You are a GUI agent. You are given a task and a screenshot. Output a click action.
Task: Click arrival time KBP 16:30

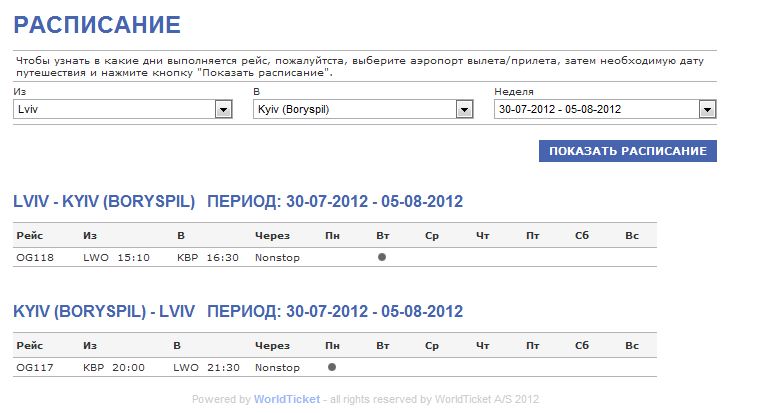[x=208, y=258]
